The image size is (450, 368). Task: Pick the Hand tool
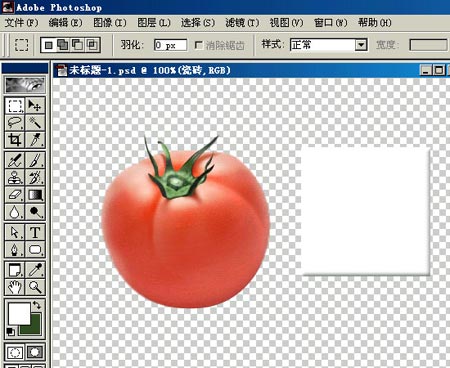15,287
